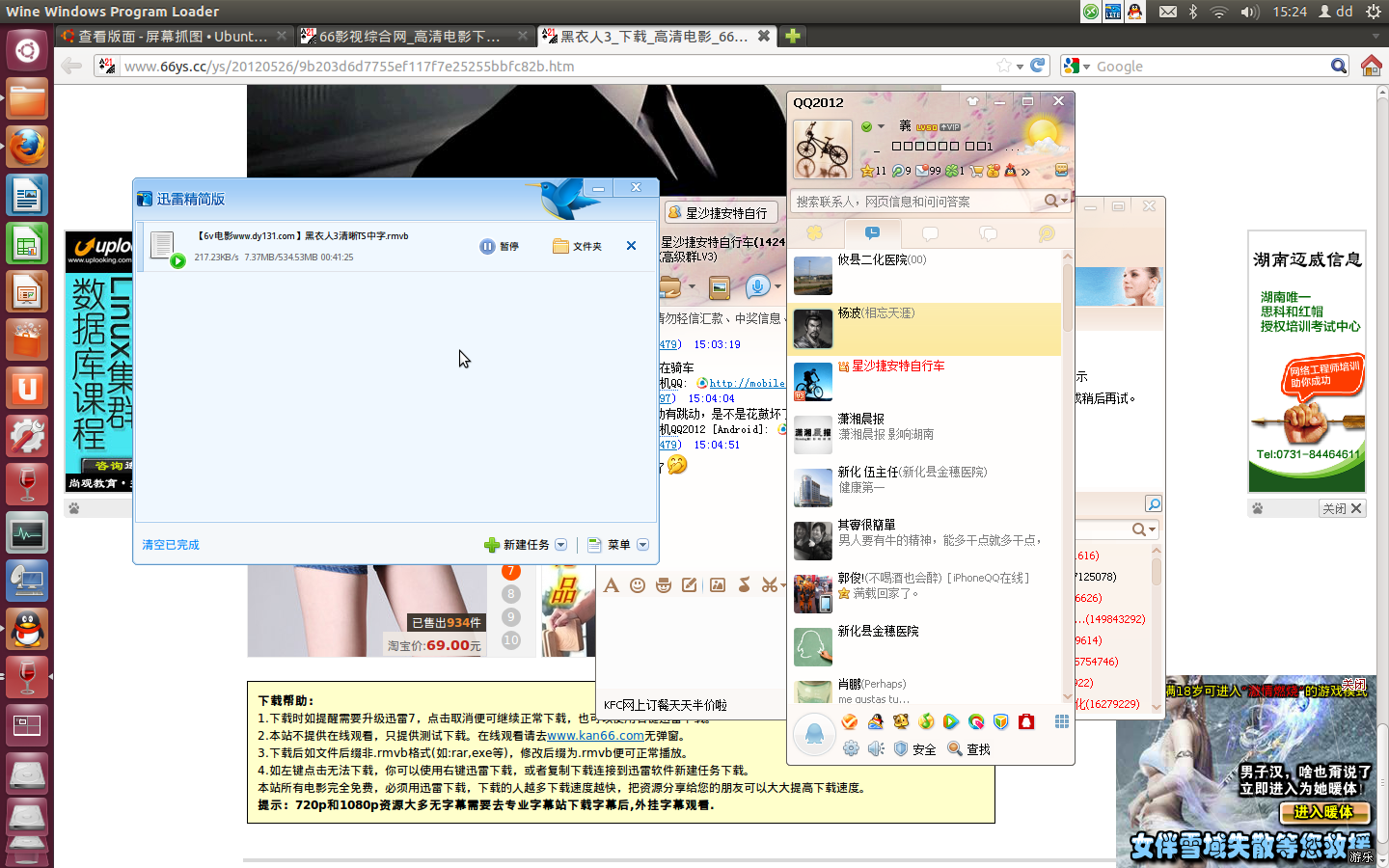This screenshot has width=1389, height=868.
Task: Open the QQ application manager grid icon
Action: tap(1061, 721)
